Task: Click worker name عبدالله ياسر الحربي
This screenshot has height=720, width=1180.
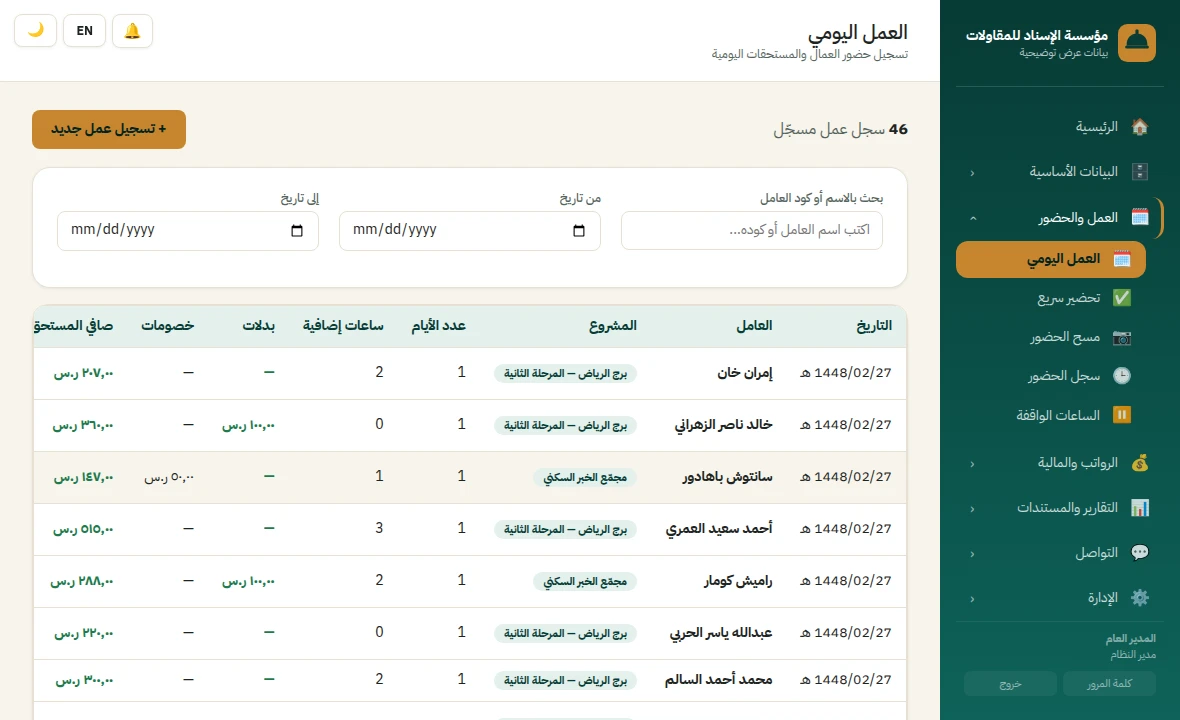Action: point(722,633)
